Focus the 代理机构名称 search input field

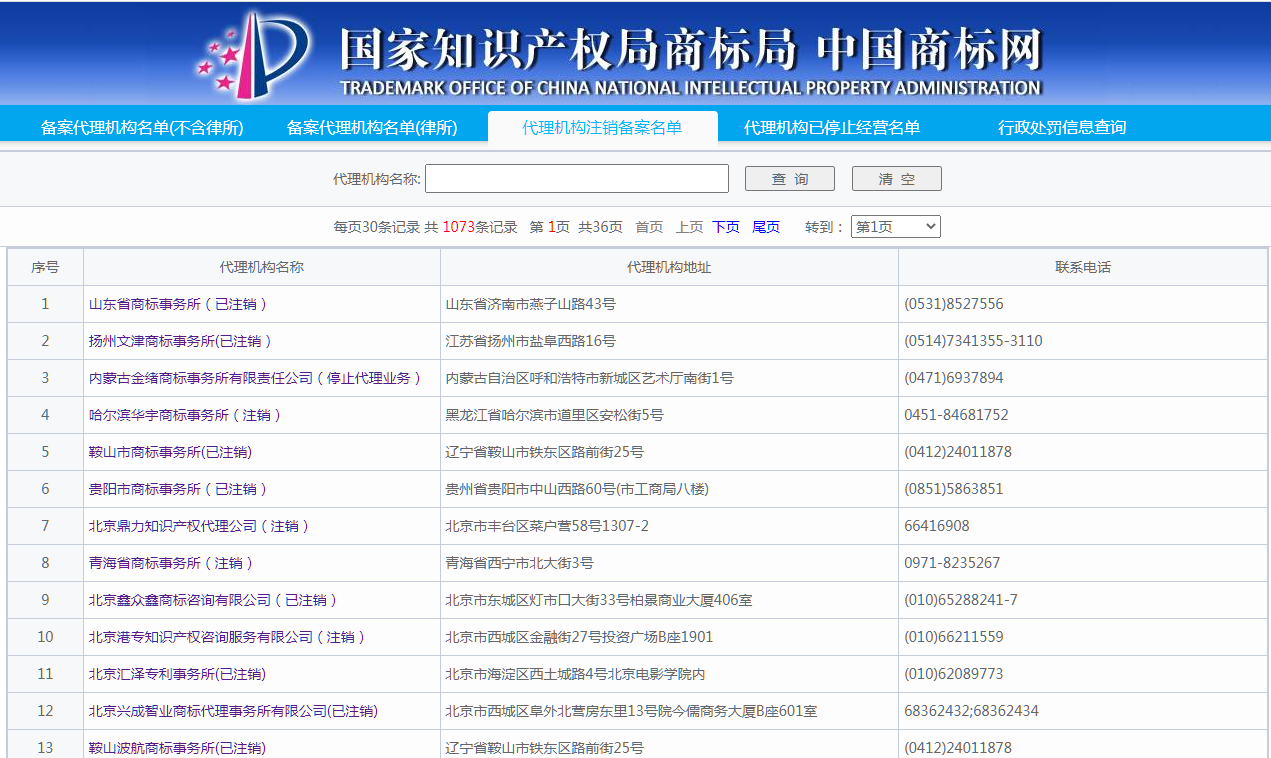[577, 179]
